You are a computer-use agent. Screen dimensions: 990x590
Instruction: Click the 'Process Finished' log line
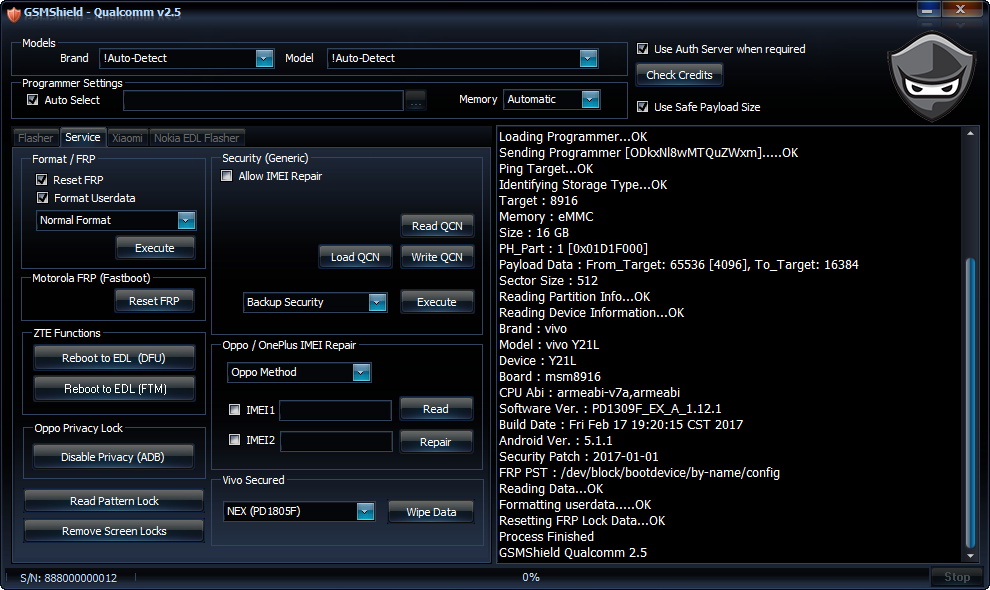tap(546, 537)
